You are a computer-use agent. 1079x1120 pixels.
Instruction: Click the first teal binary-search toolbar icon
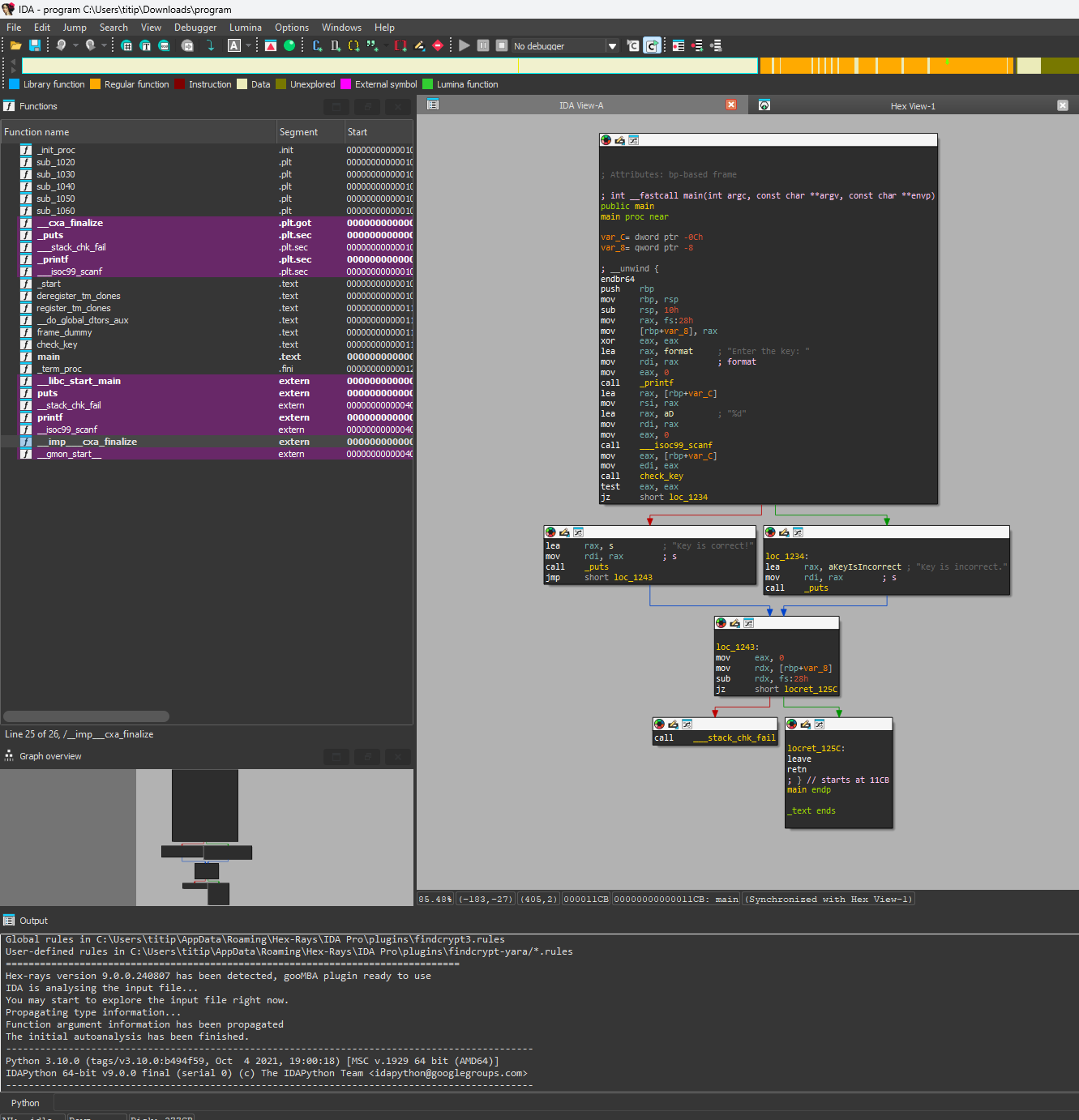point(126,45)
